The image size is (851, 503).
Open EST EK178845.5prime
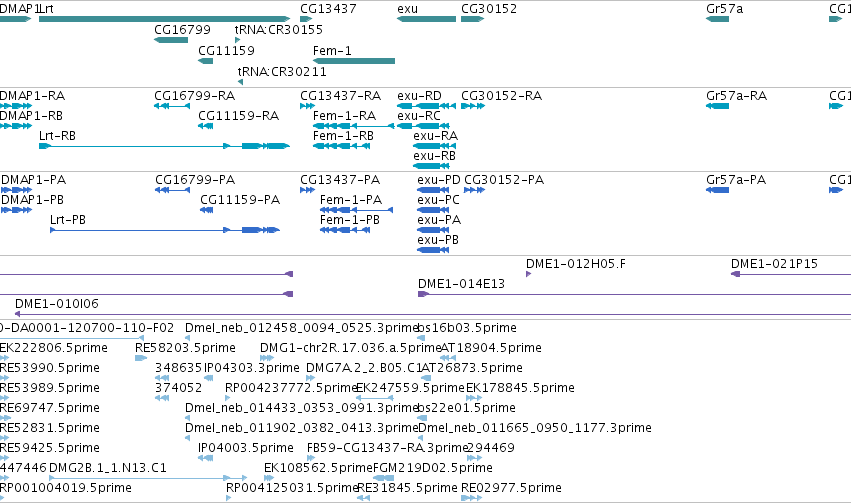[520, 389]
